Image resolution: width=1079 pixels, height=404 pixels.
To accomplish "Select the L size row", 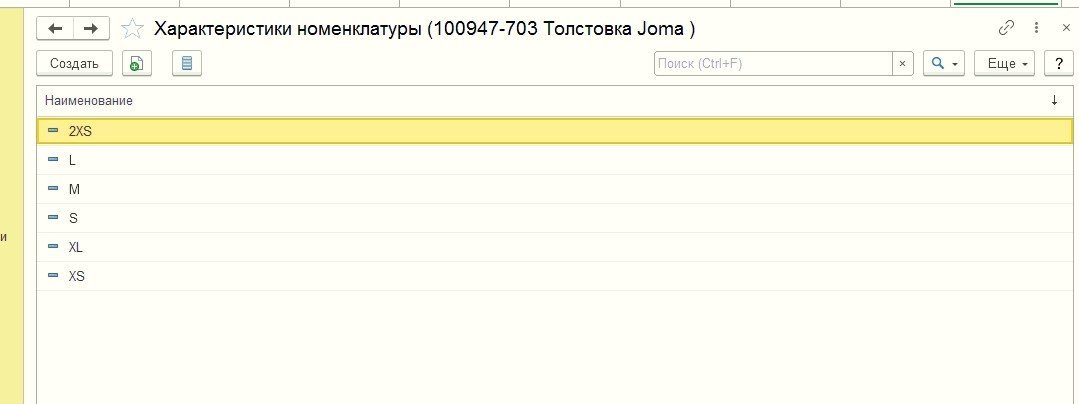I will 555,160.
